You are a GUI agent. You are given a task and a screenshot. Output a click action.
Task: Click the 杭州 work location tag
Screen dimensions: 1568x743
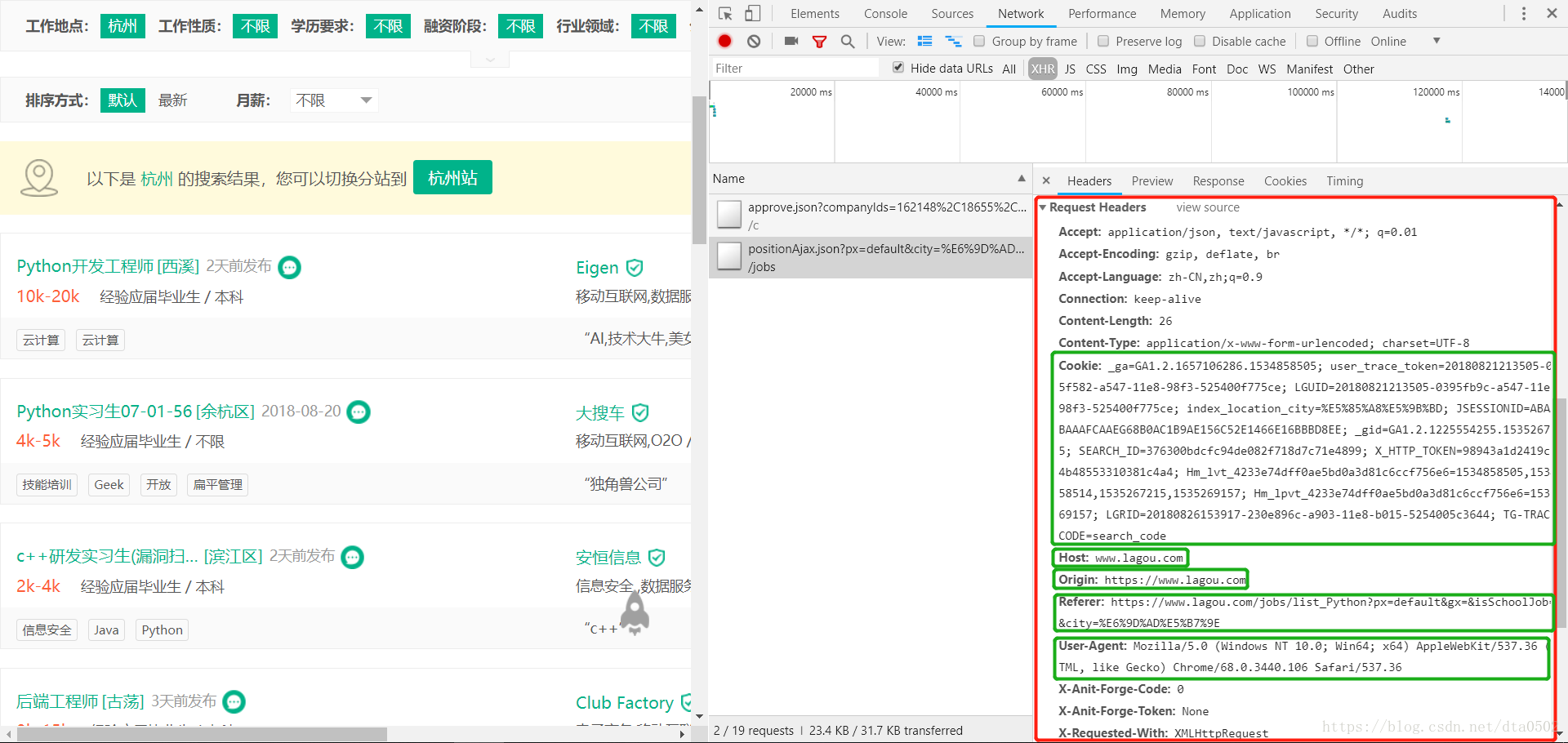[122, 26]
